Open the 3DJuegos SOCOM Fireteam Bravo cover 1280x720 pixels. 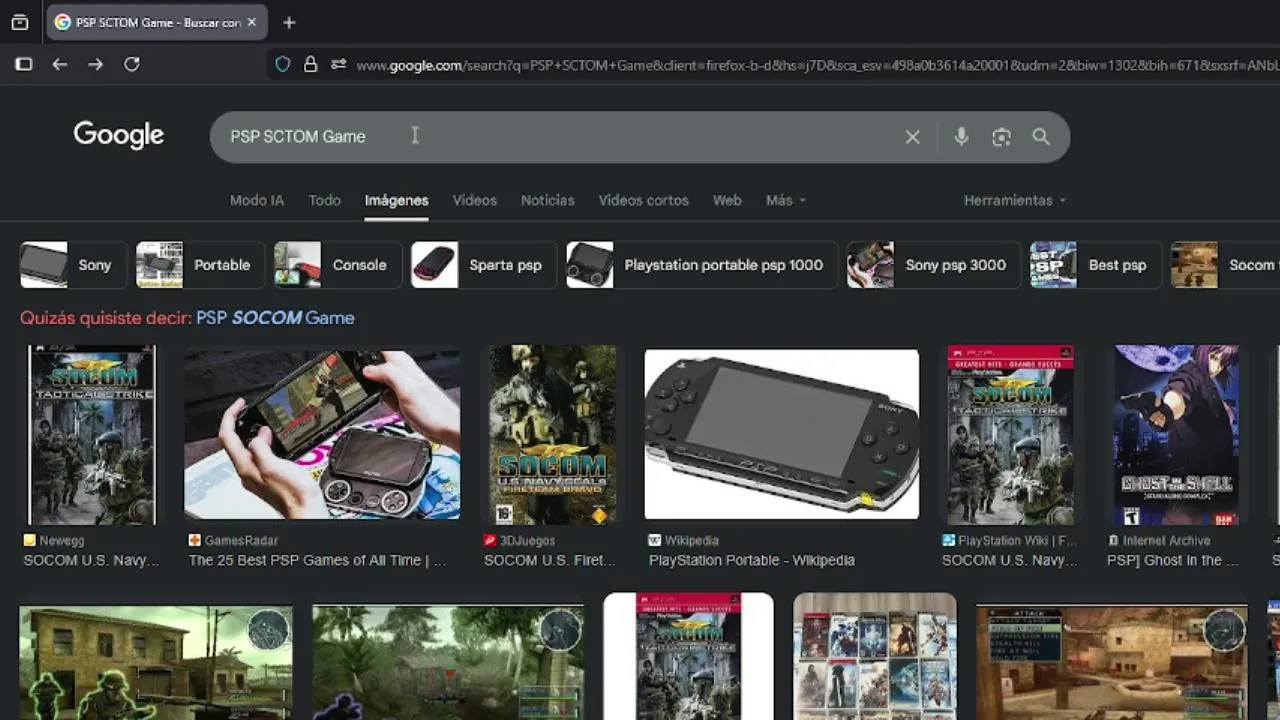coord(553,435)
